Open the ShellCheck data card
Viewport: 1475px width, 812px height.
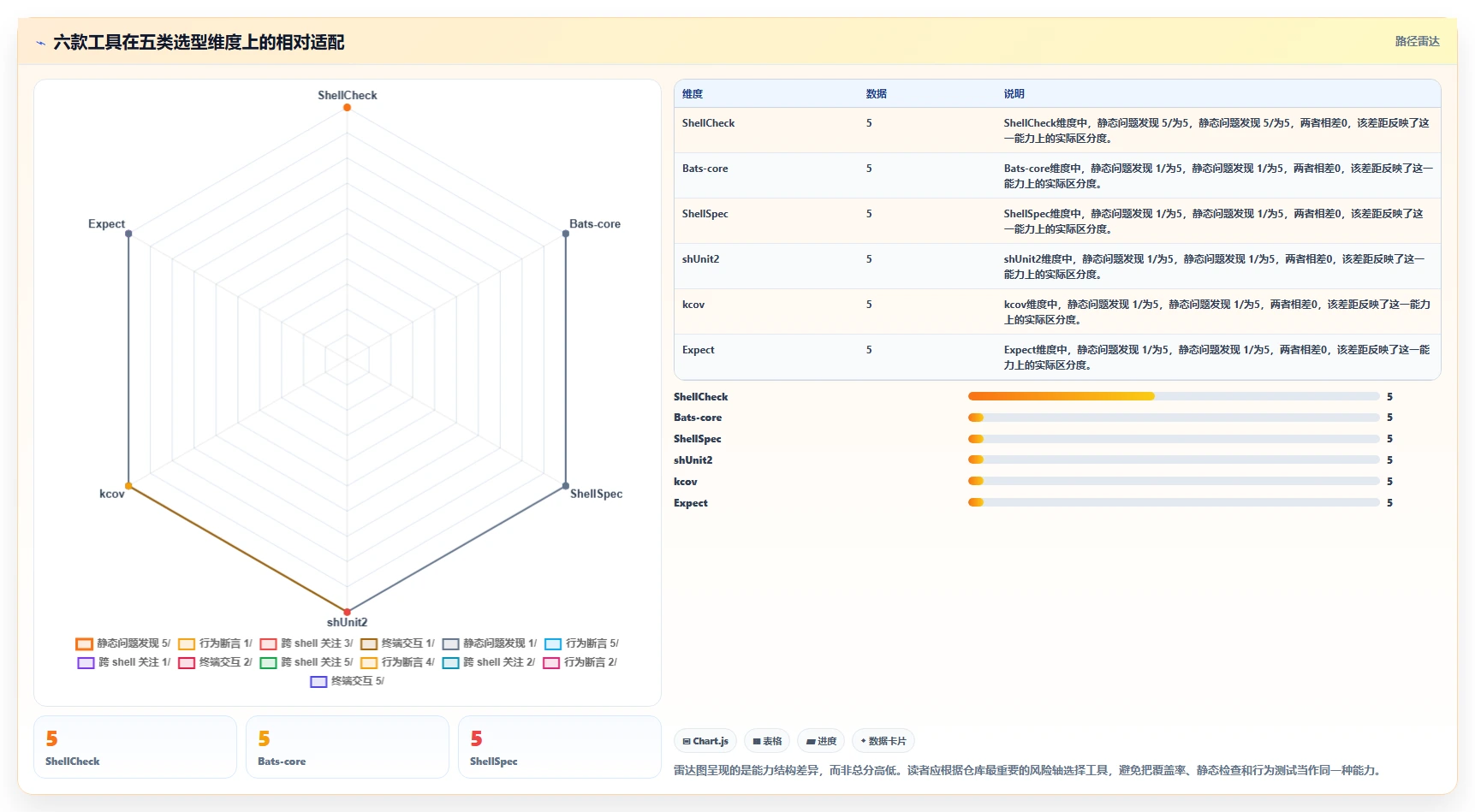coord(135,747)
